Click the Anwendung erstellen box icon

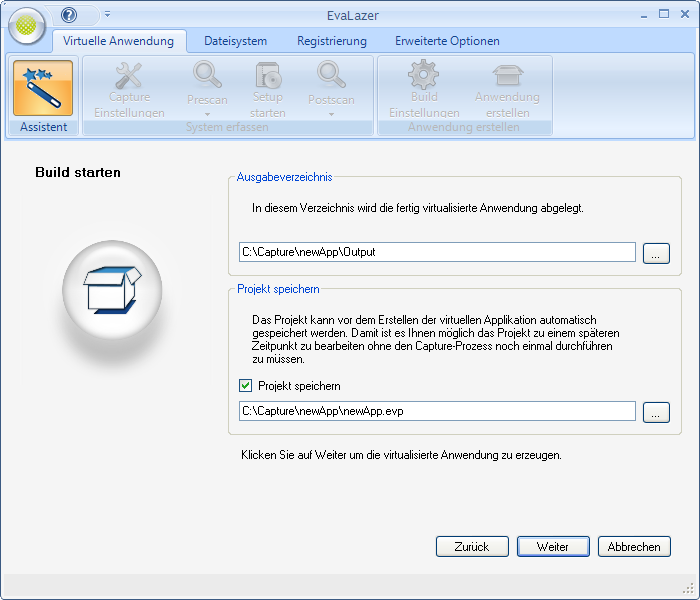click(x=507, y=76)
